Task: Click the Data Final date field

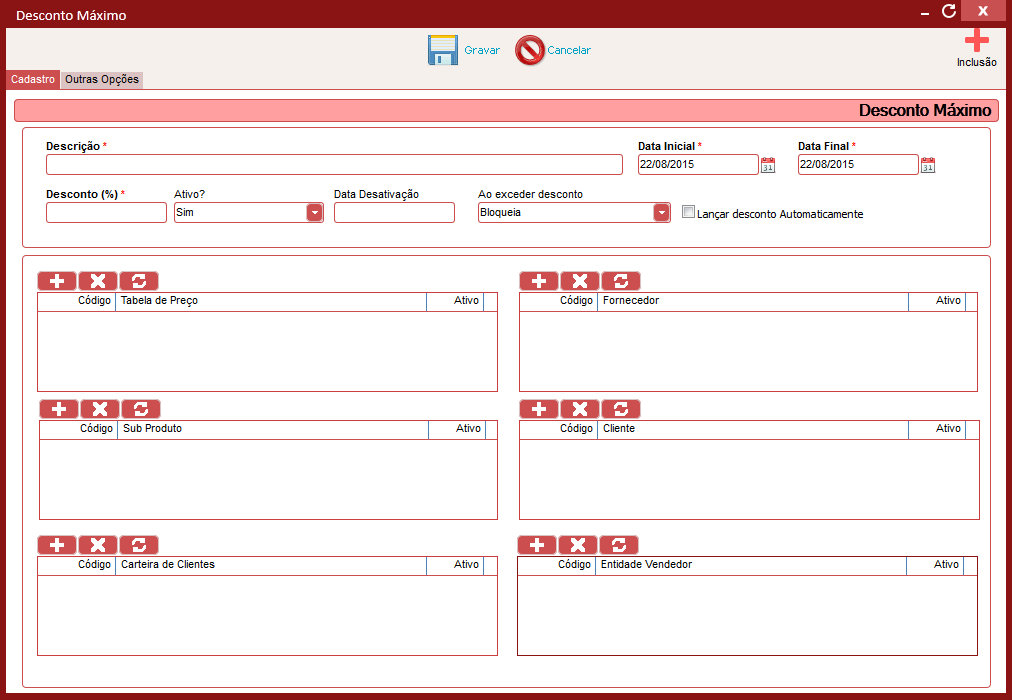Action: pyautogui.click(x=858, y=165)
